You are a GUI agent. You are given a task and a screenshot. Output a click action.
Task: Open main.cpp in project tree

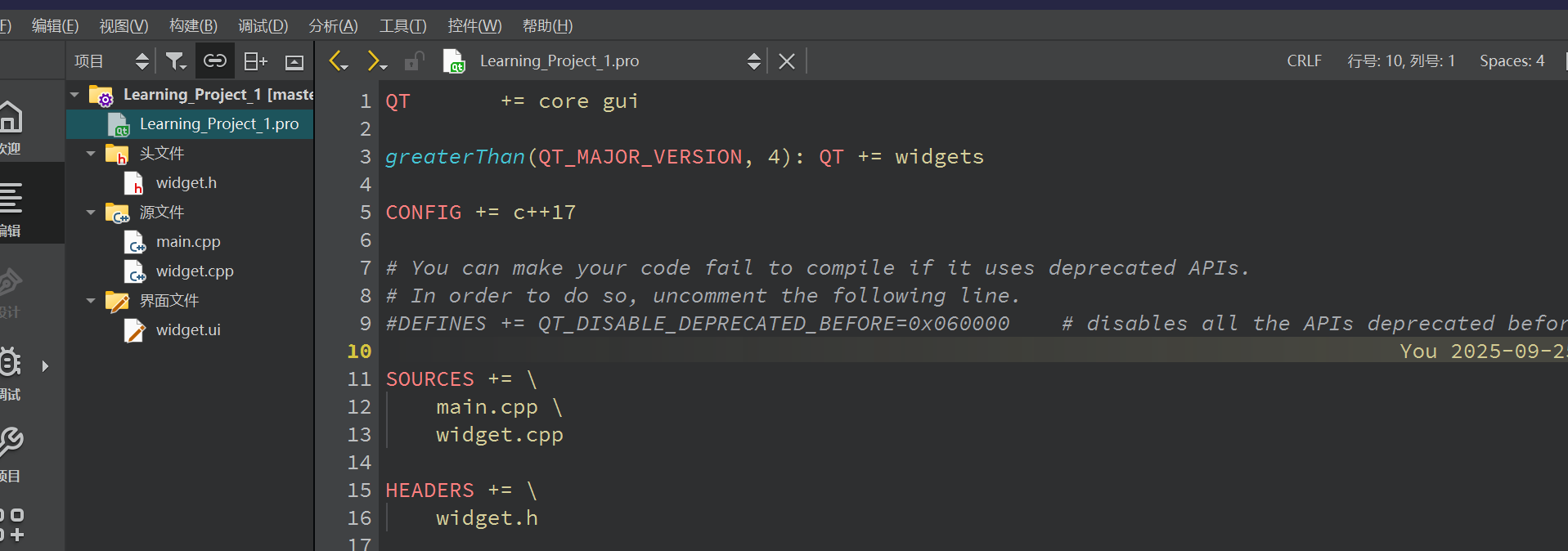coord(188,242)
